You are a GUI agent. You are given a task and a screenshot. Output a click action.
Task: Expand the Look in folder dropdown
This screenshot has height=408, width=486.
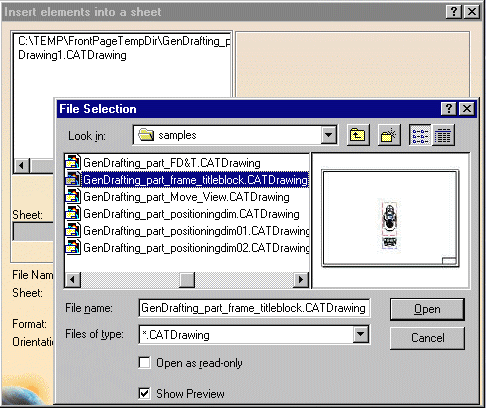329,135
